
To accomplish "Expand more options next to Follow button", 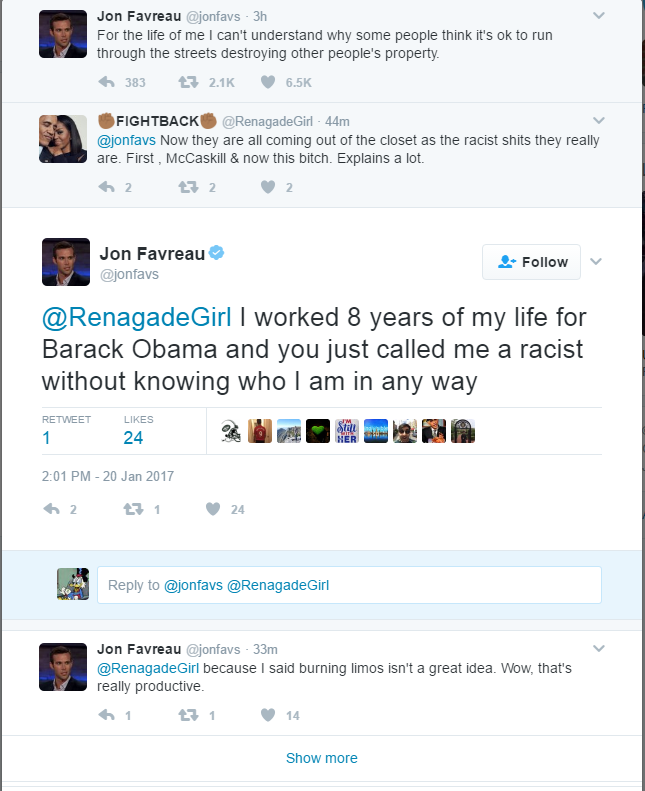I will [596, 261].
